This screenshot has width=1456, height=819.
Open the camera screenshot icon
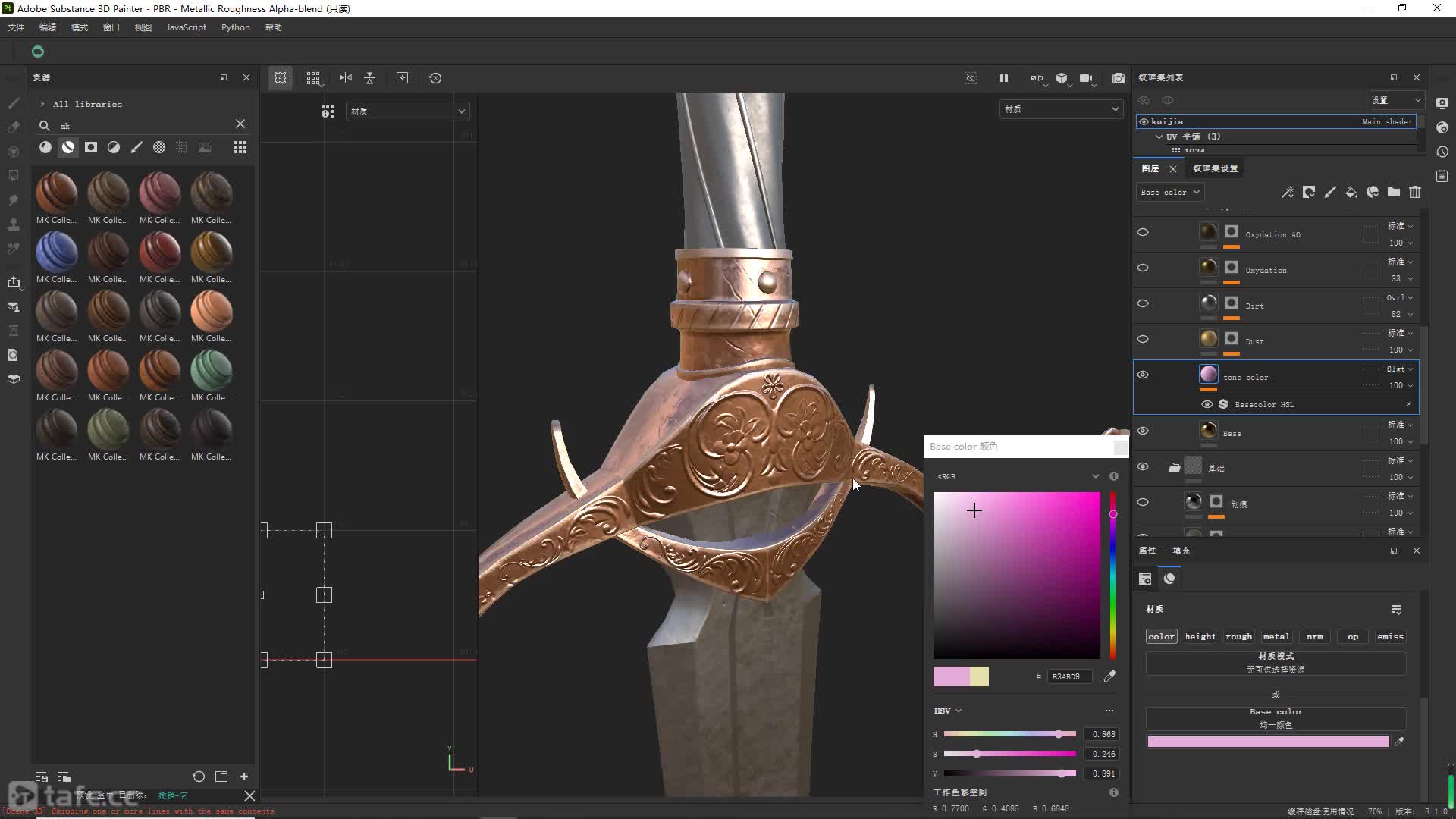(1119, 78)
